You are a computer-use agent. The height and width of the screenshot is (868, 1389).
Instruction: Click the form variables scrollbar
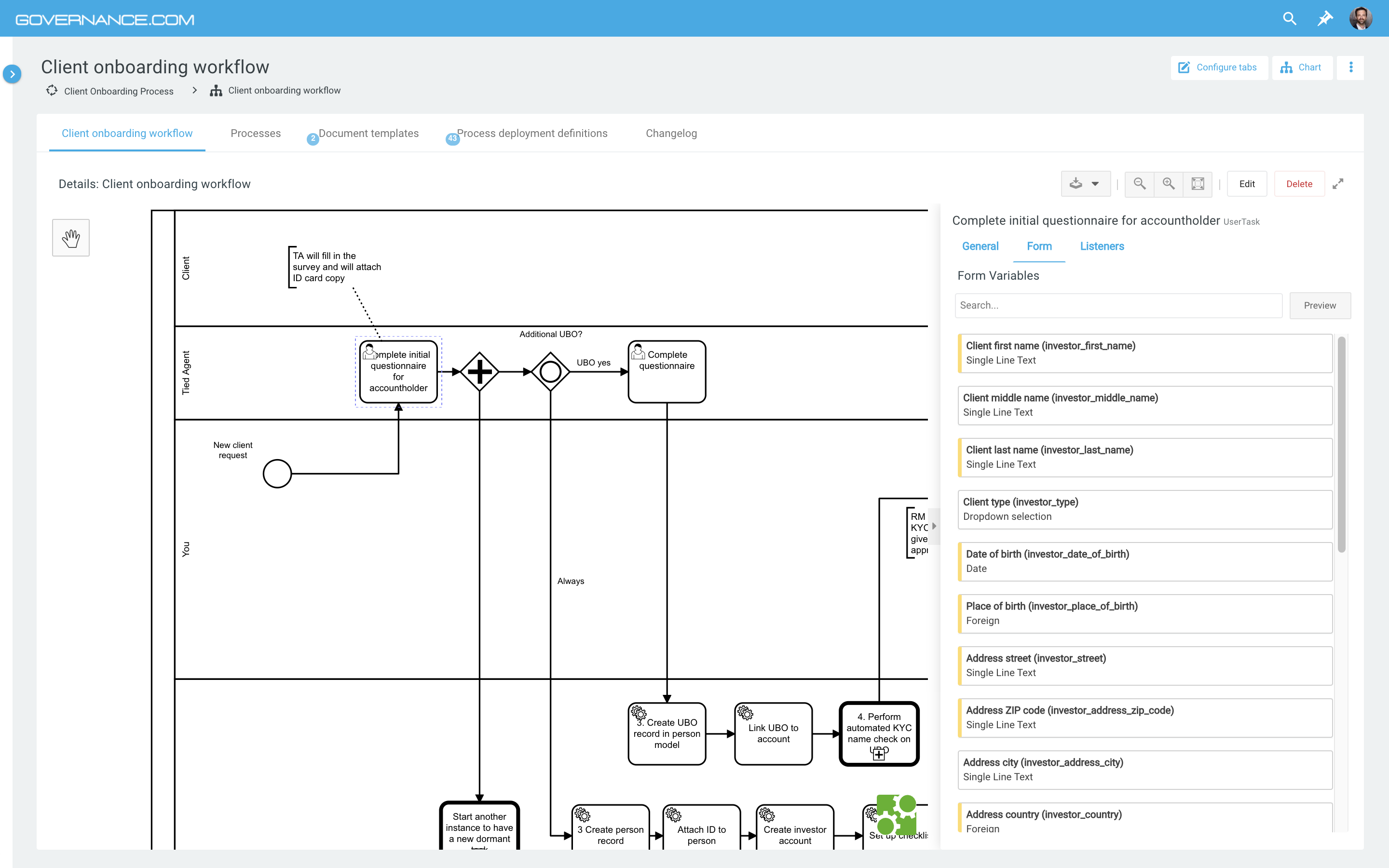click(x=1341, y=445)
